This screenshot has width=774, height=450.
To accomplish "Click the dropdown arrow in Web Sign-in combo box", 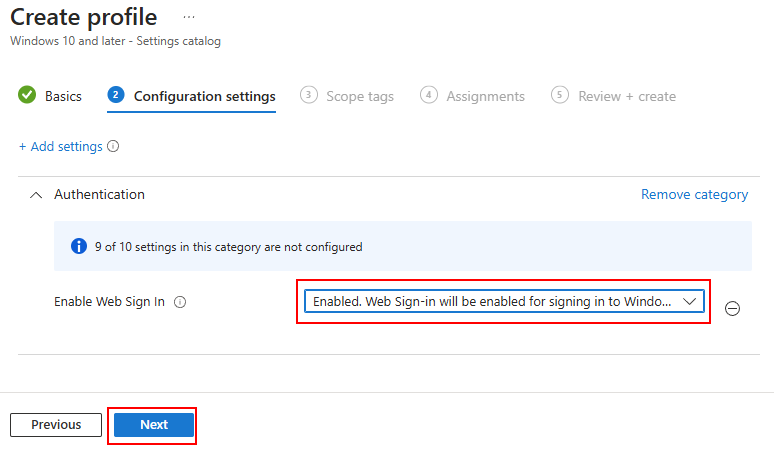I will tap(690, 301).
